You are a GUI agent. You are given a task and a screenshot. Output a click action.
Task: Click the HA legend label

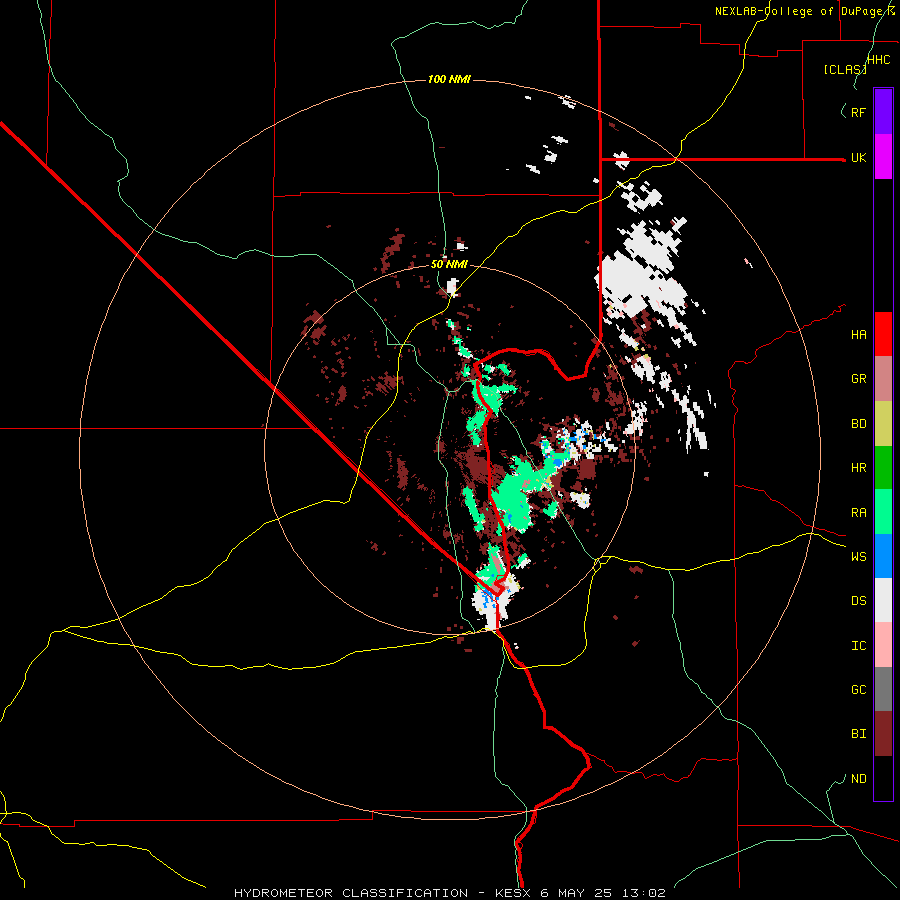tap(859, 335)
